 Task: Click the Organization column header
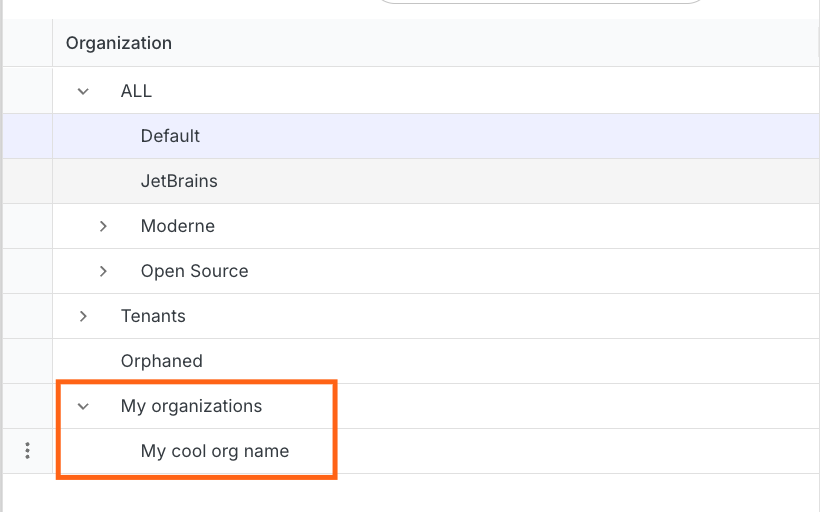click(119, 43)
